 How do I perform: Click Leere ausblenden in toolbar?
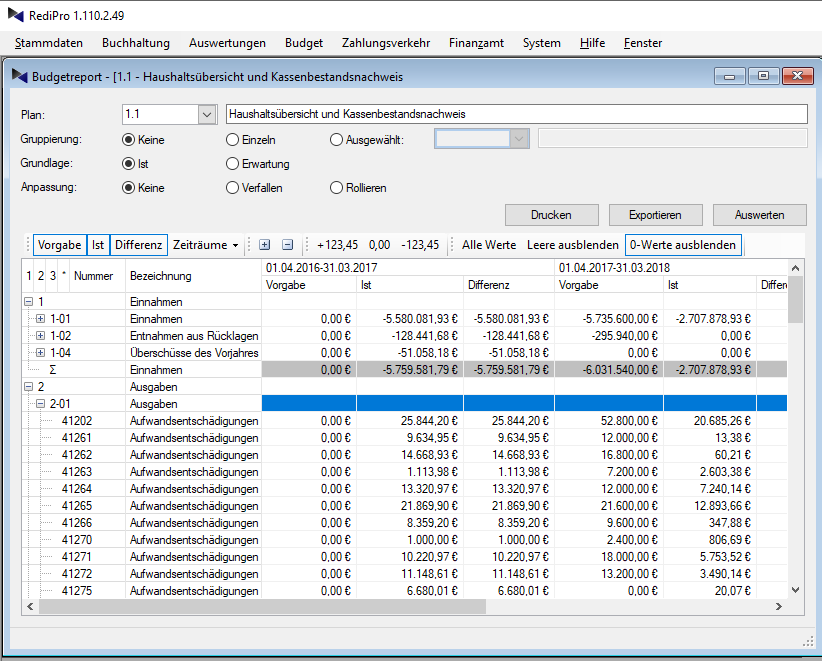(x=573, y=244)
